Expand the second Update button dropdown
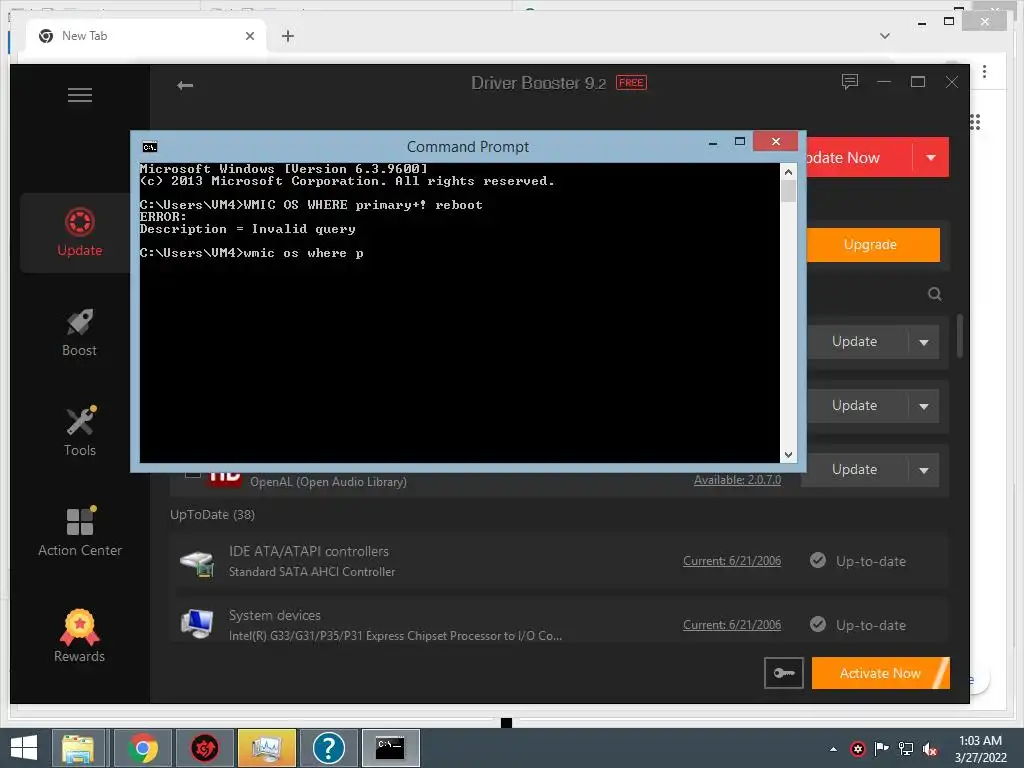Screen dimensions: 1024x768 [x=923, y=406]
